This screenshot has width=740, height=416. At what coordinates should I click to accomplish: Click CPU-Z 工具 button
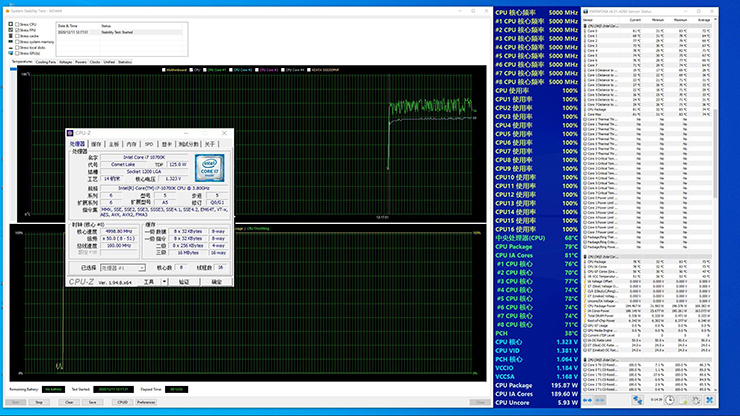tap(149, 282)
